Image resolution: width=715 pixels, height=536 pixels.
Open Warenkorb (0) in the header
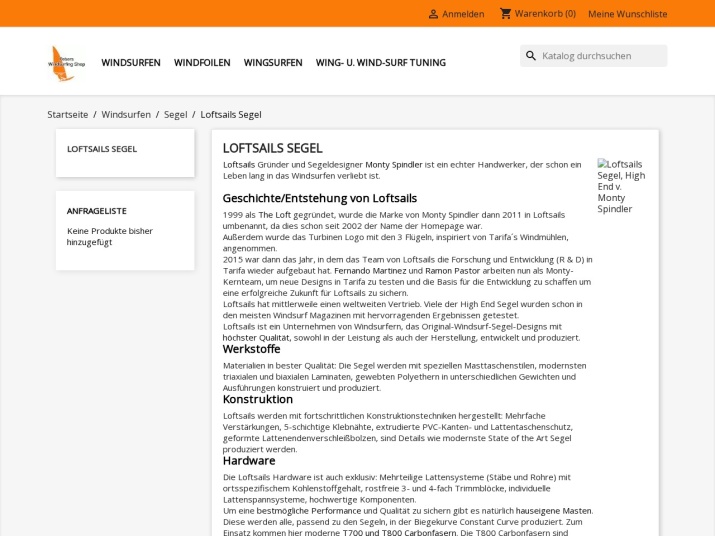[545, 14]
